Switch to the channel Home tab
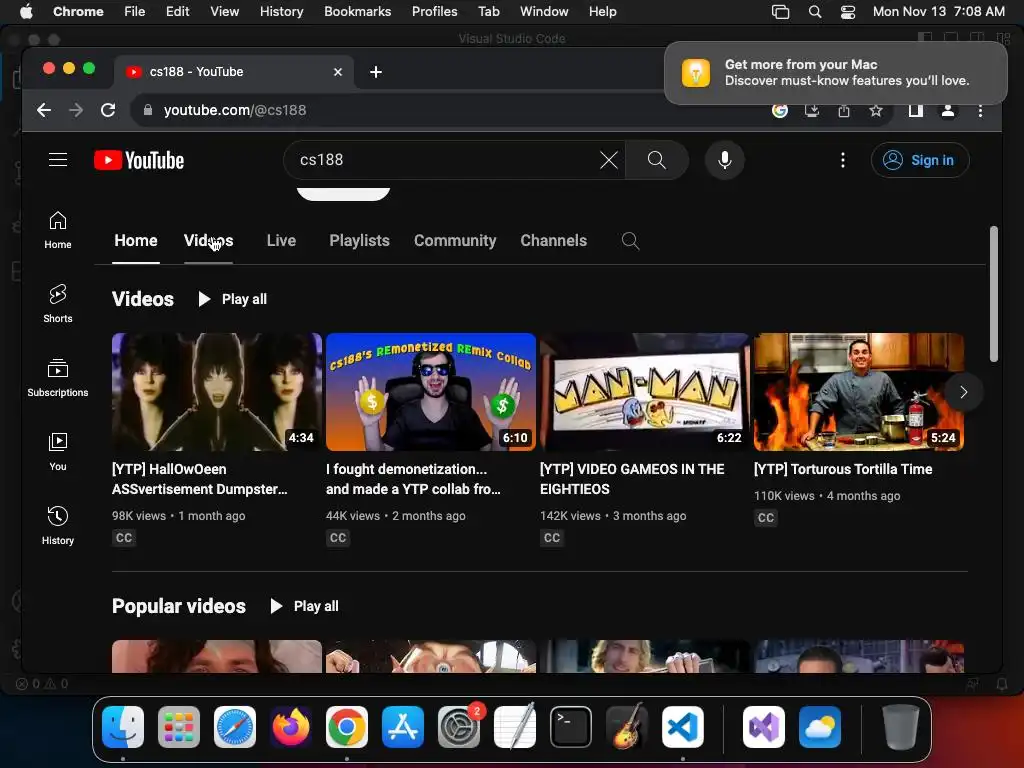Screen dimensions: 1024x768 (x=136, y=240)
